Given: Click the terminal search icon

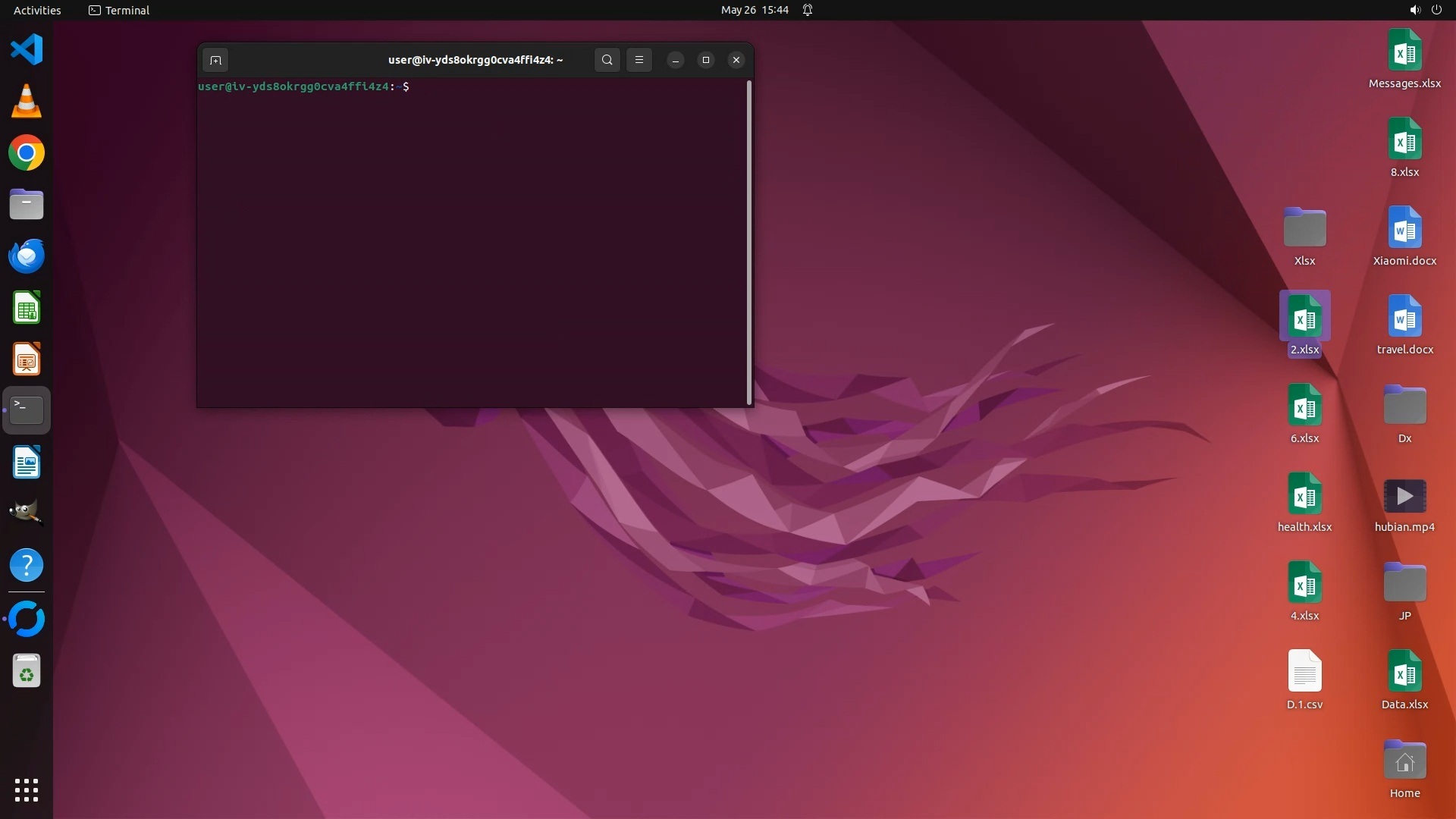Looking at the screenshot, I should click(607, 60).
